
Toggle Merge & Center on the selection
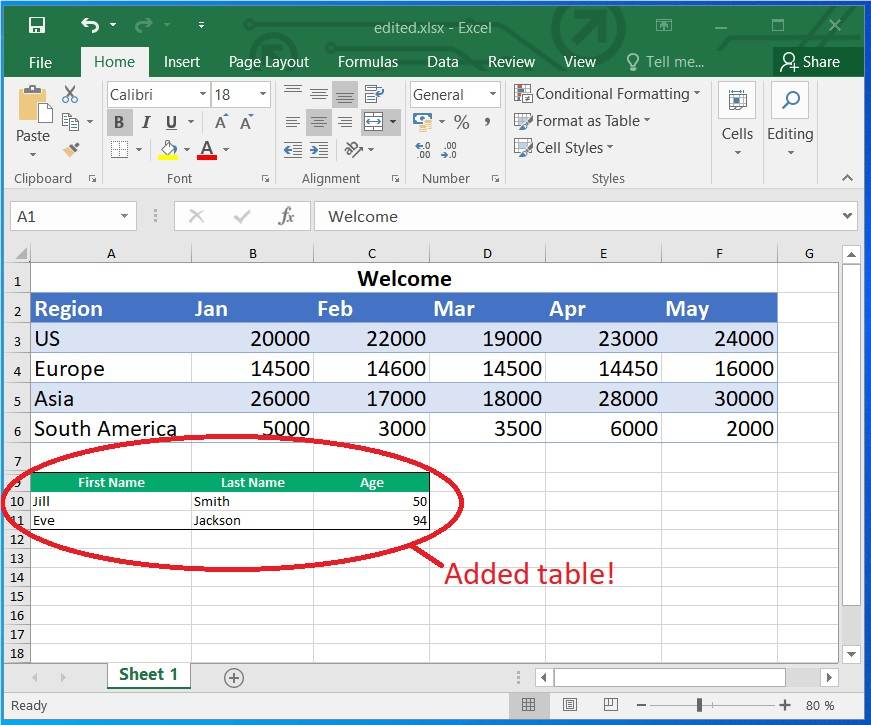click(x=371, y=121)
